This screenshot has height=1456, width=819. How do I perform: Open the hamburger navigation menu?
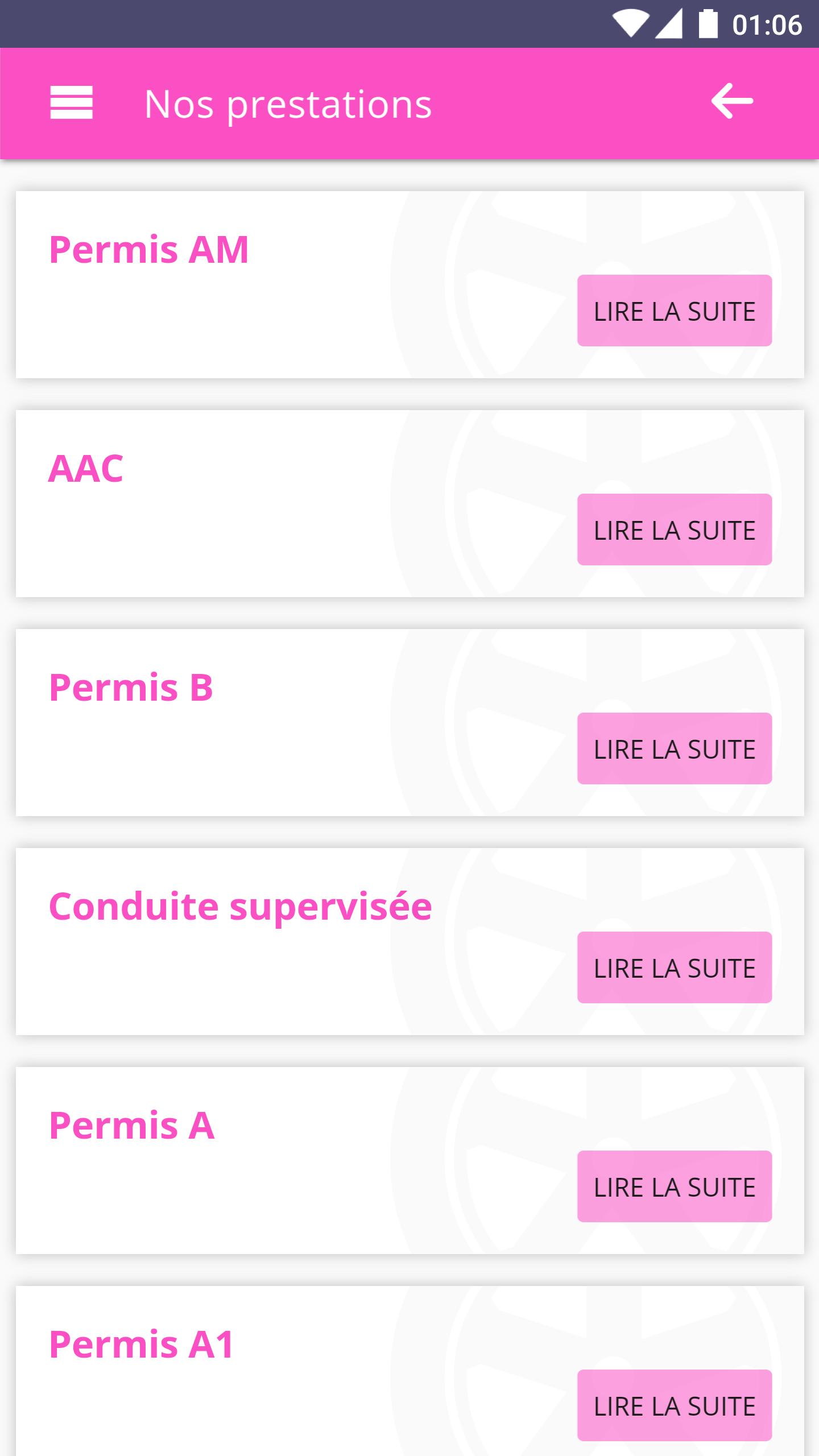pos(71,102)
